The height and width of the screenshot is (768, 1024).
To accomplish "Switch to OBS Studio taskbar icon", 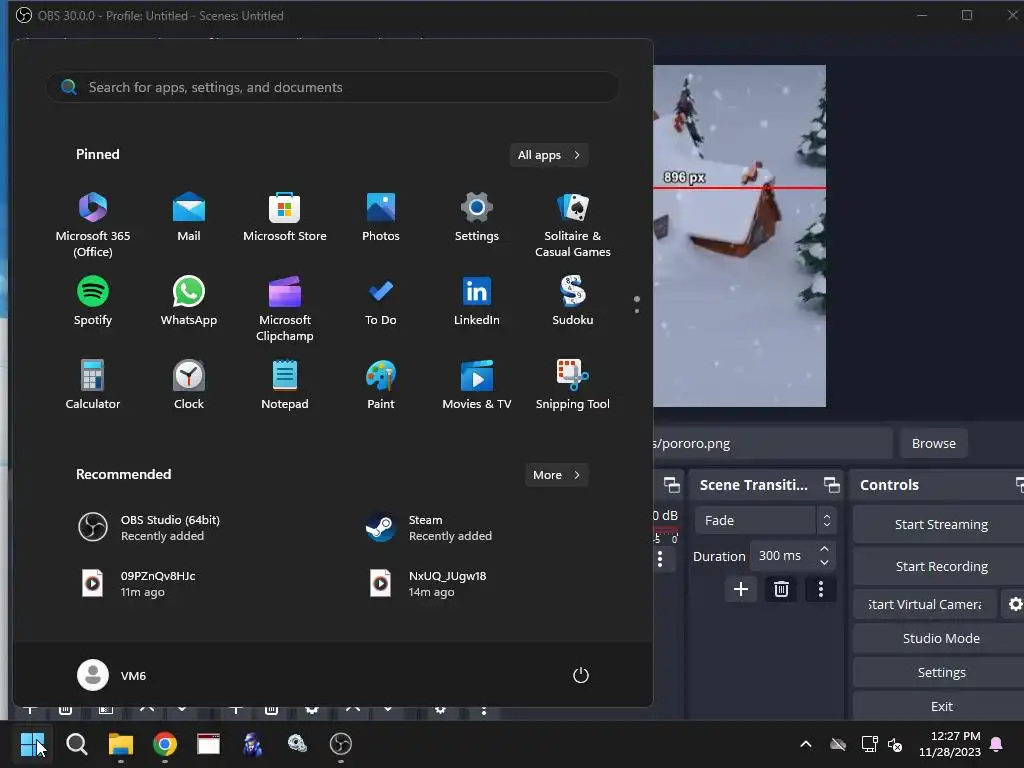I will coord(341,744).
